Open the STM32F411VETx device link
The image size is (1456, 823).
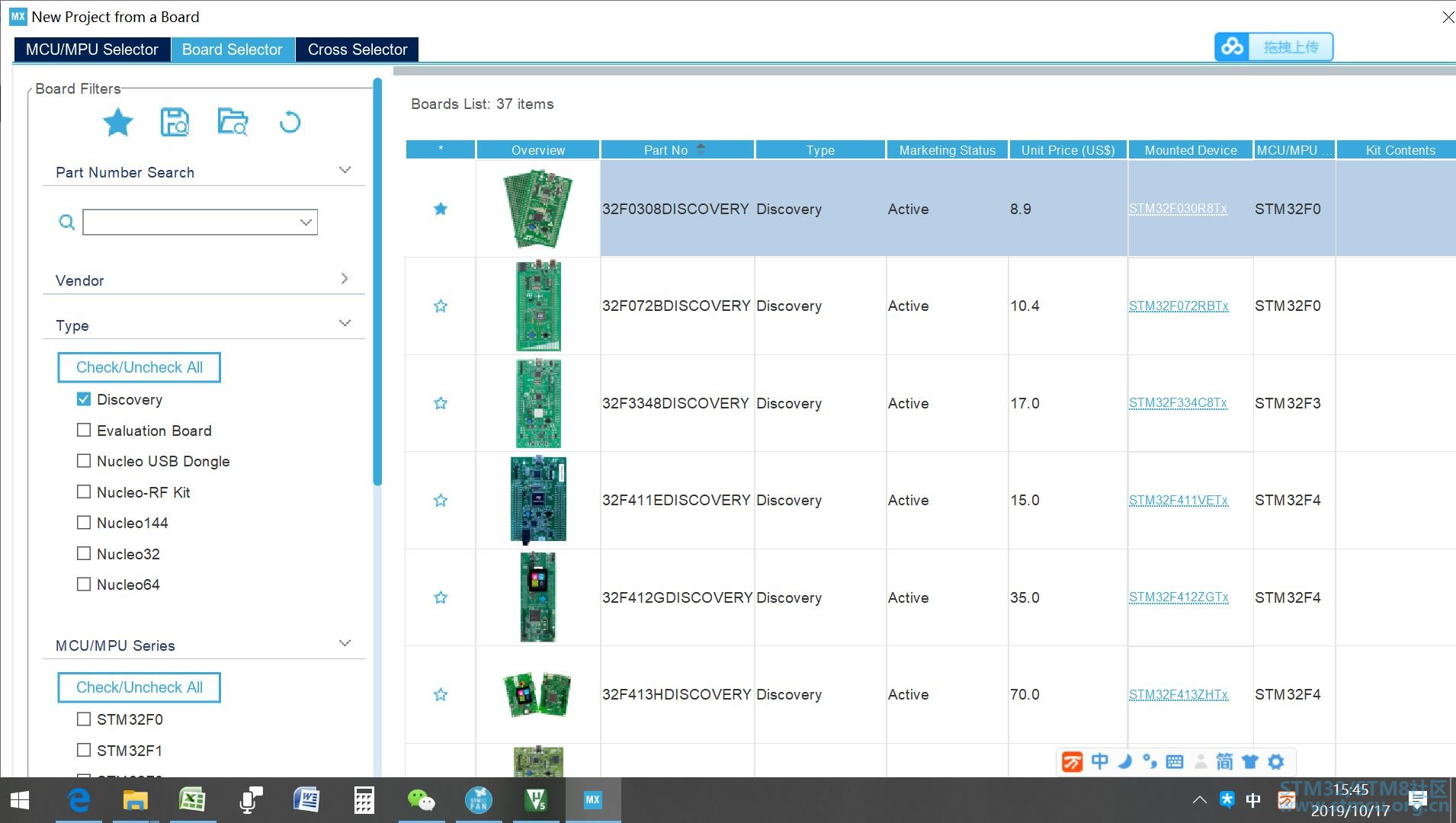tap(1179, 500)
